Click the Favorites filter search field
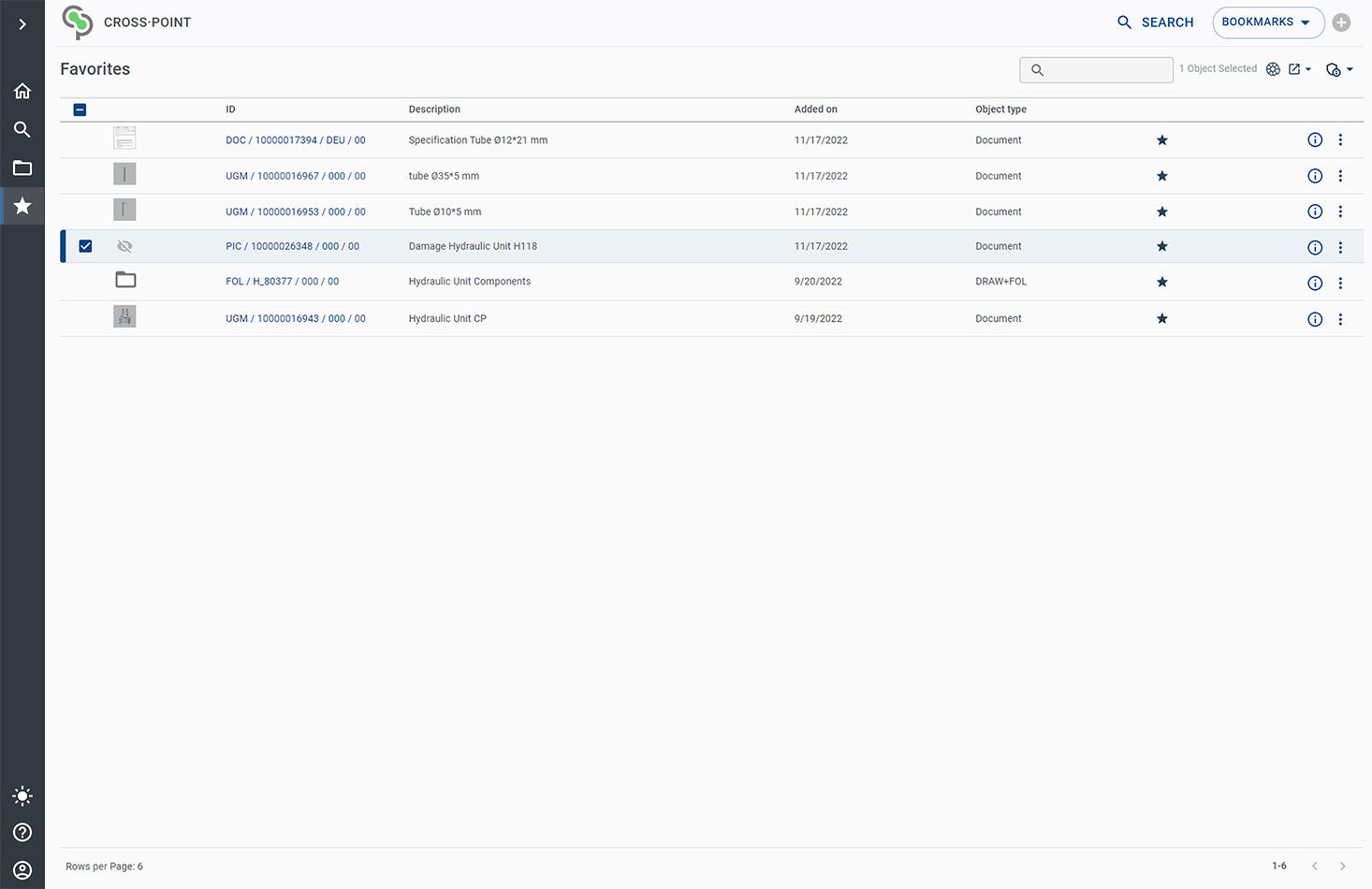This screenshot has width=1372, height=889. tap(1105, 70)
